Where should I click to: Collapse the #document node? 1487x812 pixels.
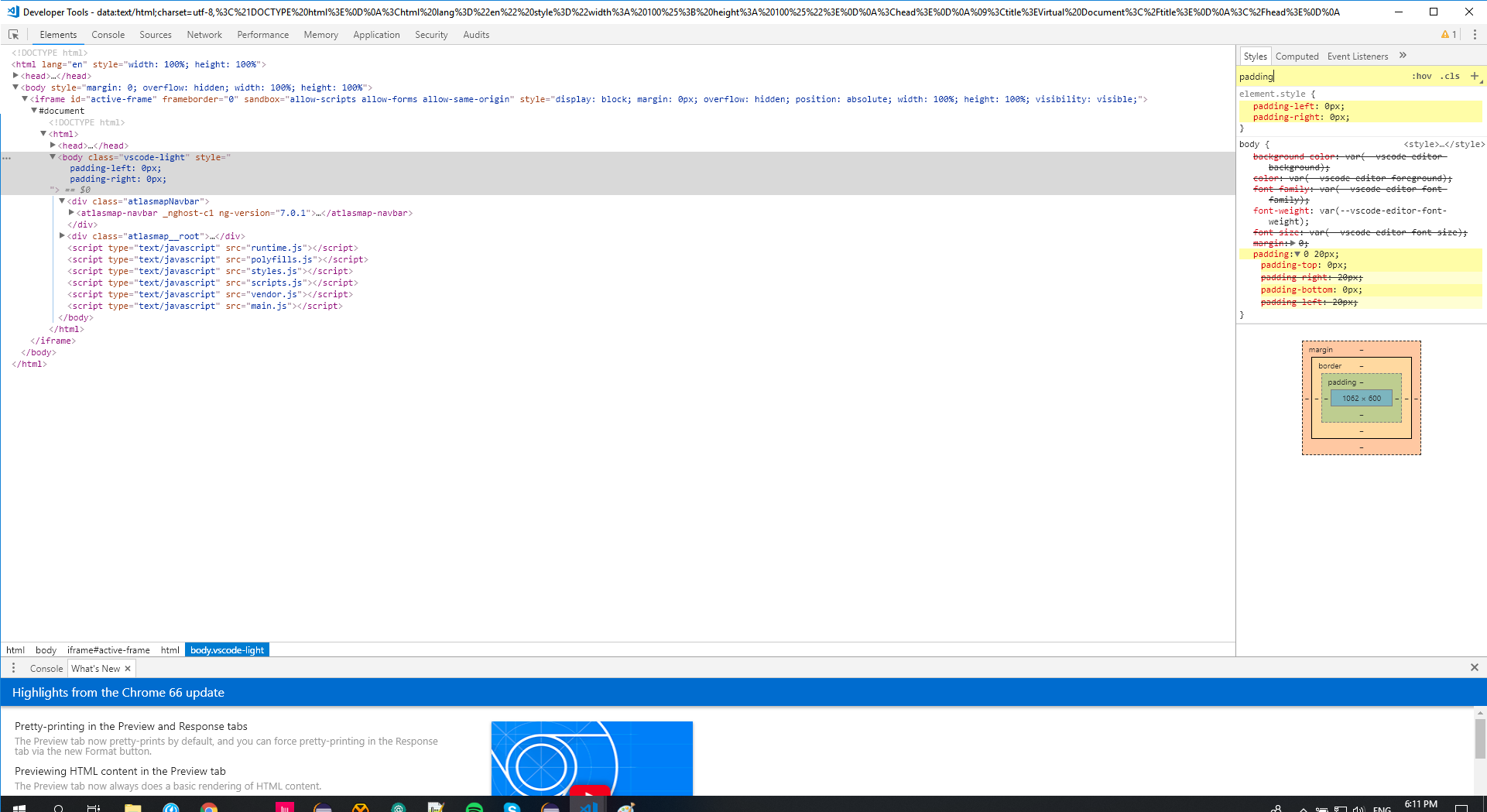point(34,111)
